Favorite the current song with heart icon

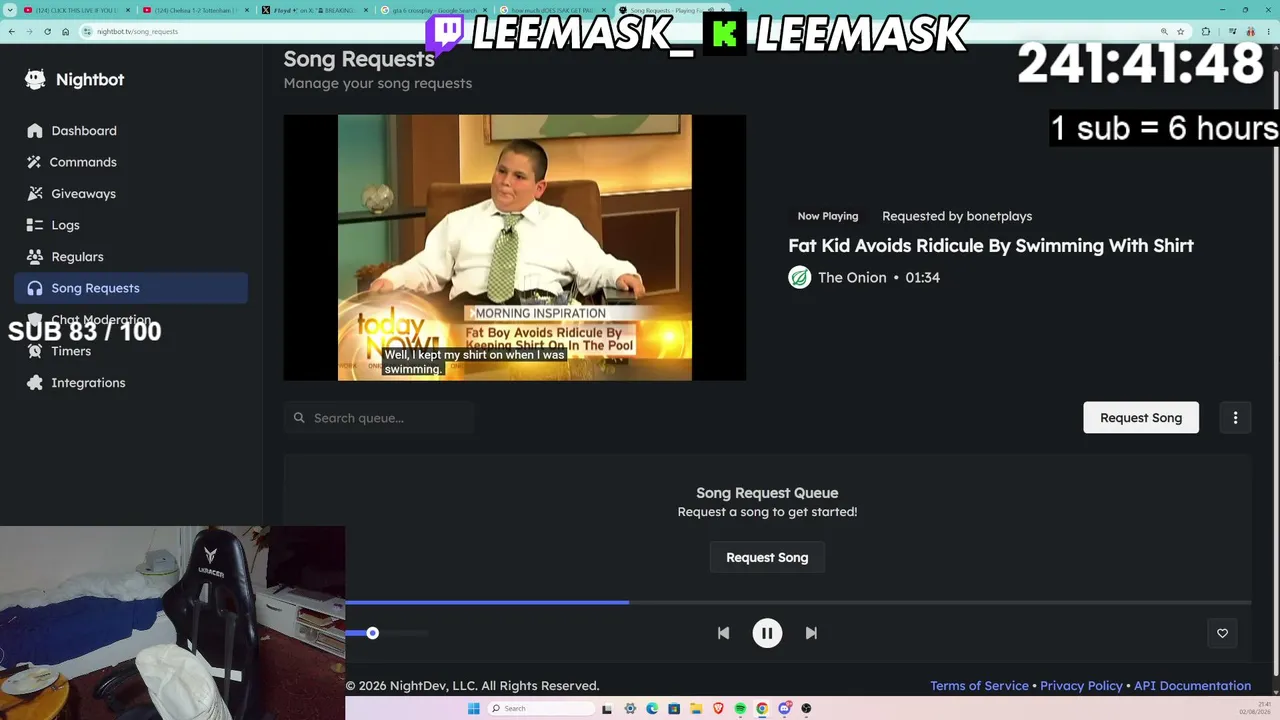pyautogui.click(x=1222, y=633)
